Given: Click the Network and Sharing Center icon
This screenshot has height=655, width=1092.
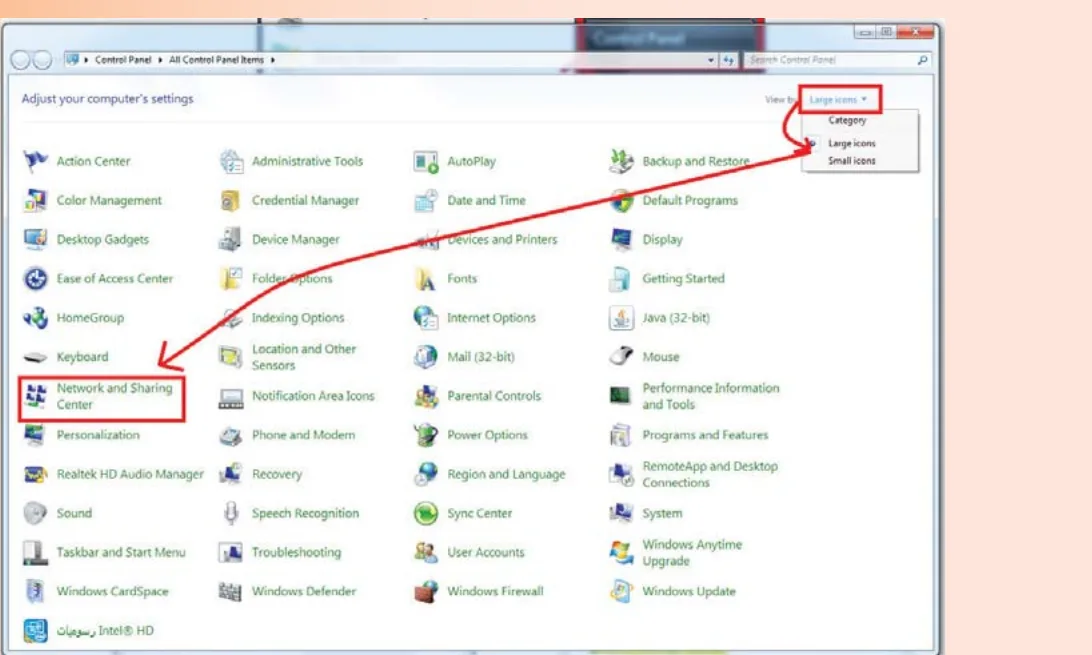Looking at the screenshot, I should click(35, 396).
